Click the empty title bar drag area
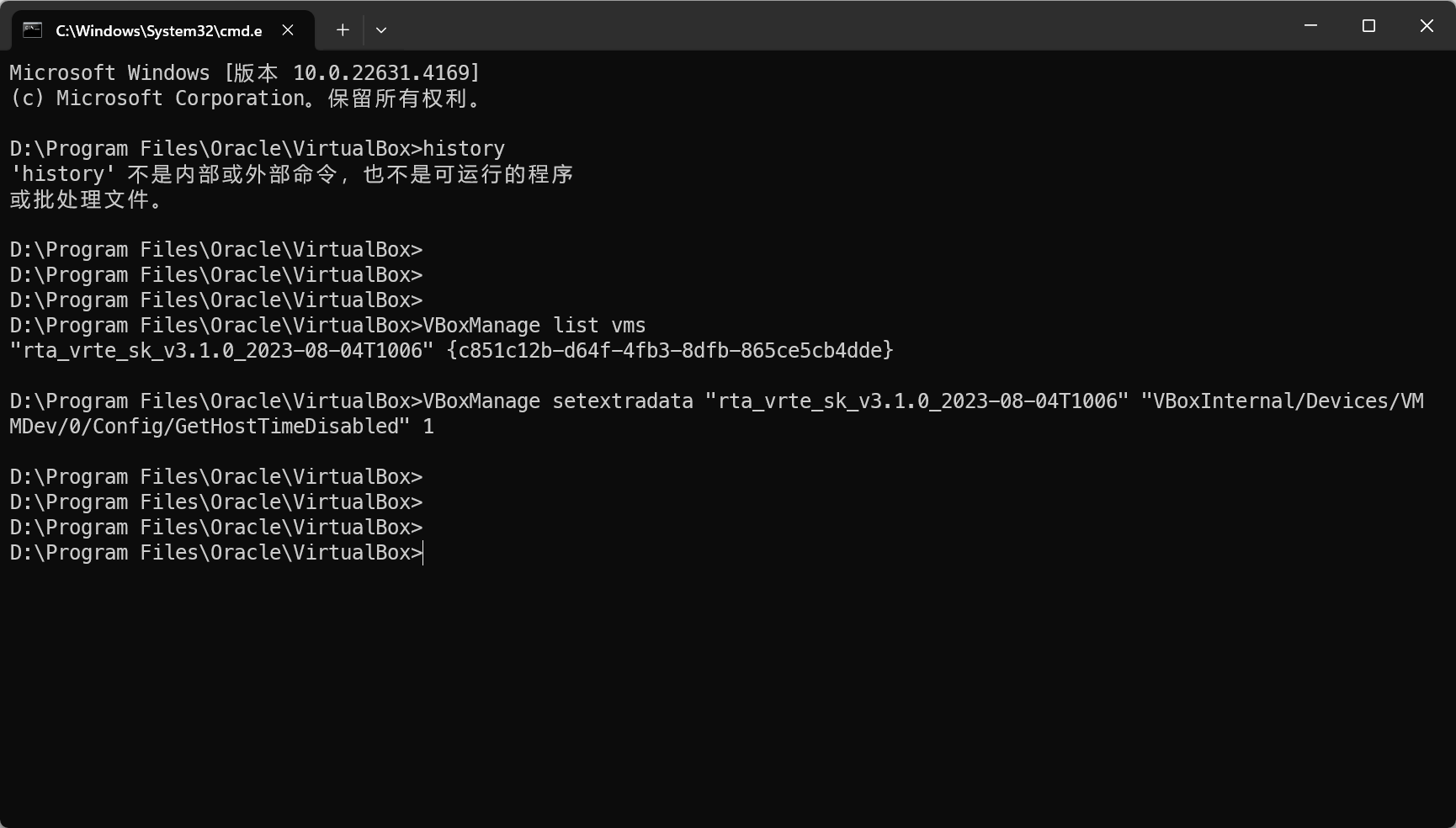Viewport: 1456px width, 828px height. (x=842, y=26)
